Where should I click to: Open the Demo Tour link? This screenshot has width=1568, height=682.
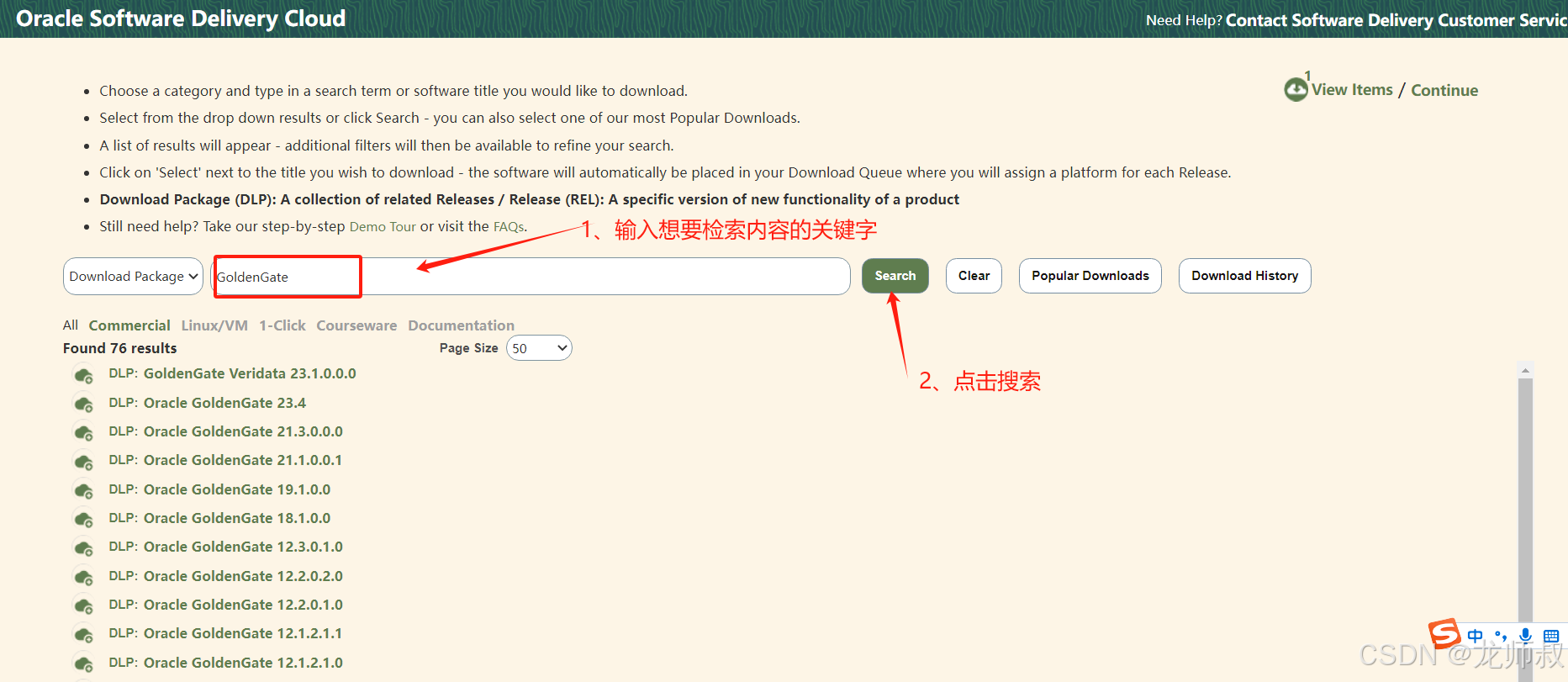(x=383, y=226)
